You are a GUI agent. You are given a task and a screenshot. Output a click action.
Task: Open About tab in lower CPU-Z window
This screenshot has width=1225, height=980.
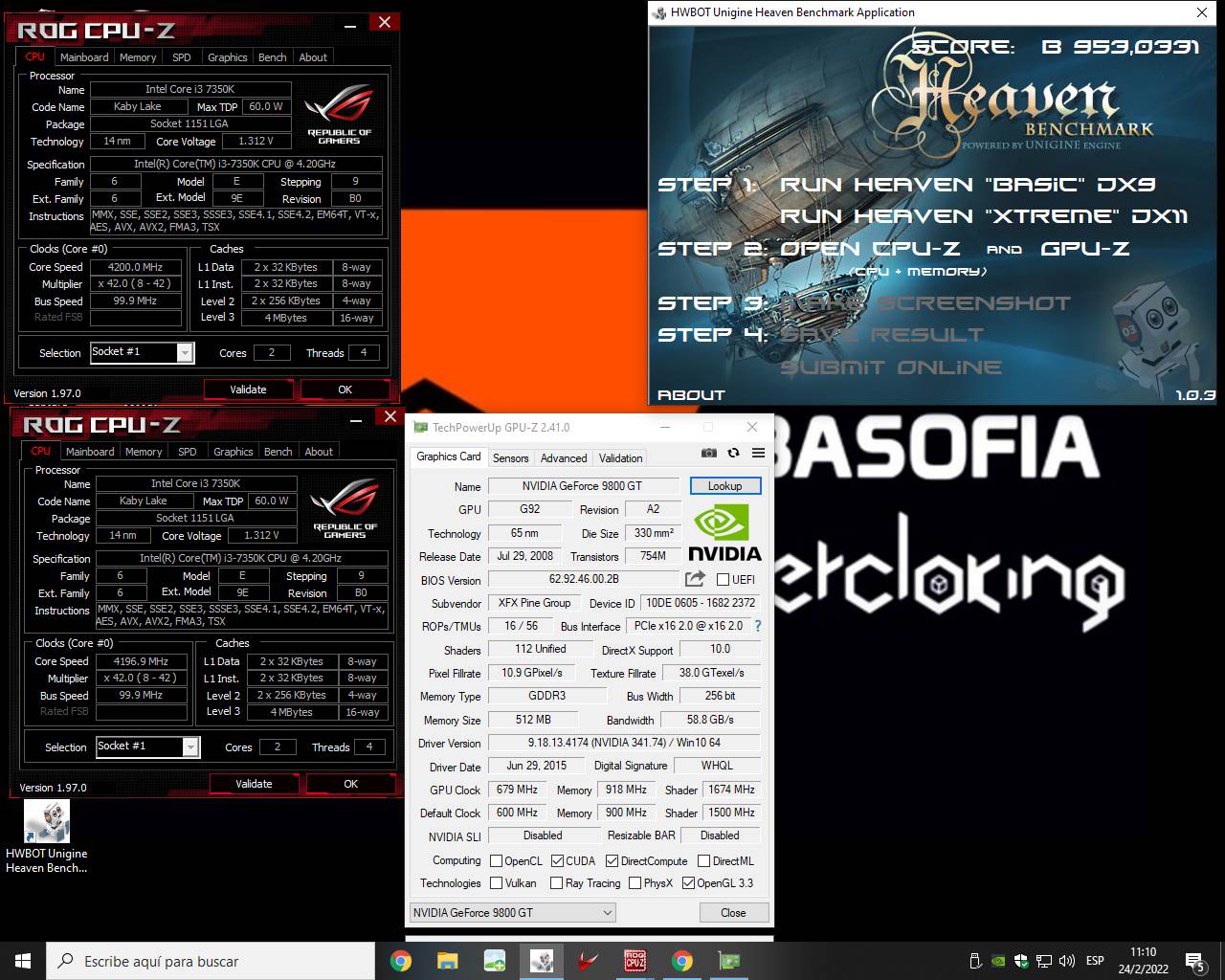319,452
